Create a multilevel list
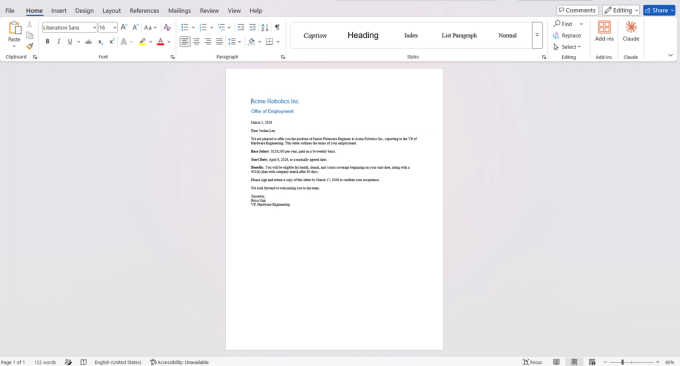The height and width of the screenshot is (366, 680). point(221,27)
